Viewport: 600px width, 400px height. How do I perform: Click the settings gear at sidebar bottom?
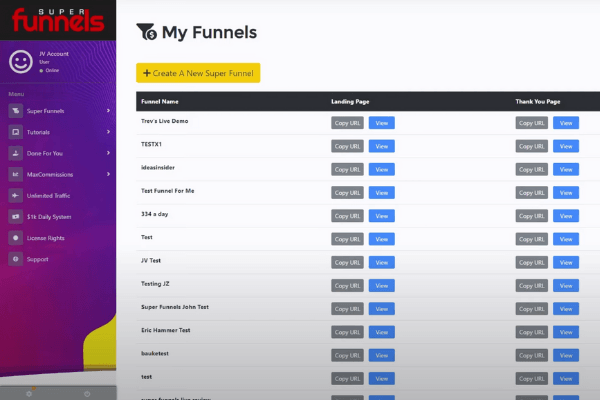pyautogui.click(x=29, y=393)
